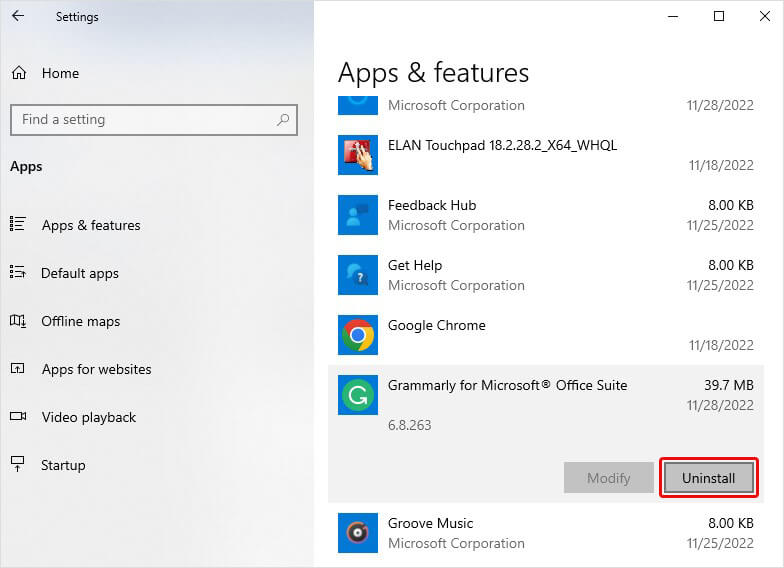This screenshot has height=568, width=784.
Task: Click Google Chrome date 11/18/2022
Action: point(721,345)
